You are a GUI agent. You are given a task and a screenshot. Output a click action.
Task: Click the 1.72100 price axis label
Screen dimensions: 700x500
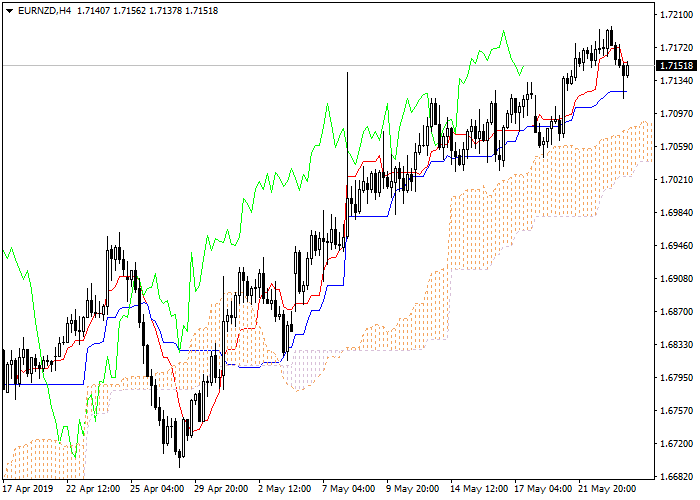point(677,15)
